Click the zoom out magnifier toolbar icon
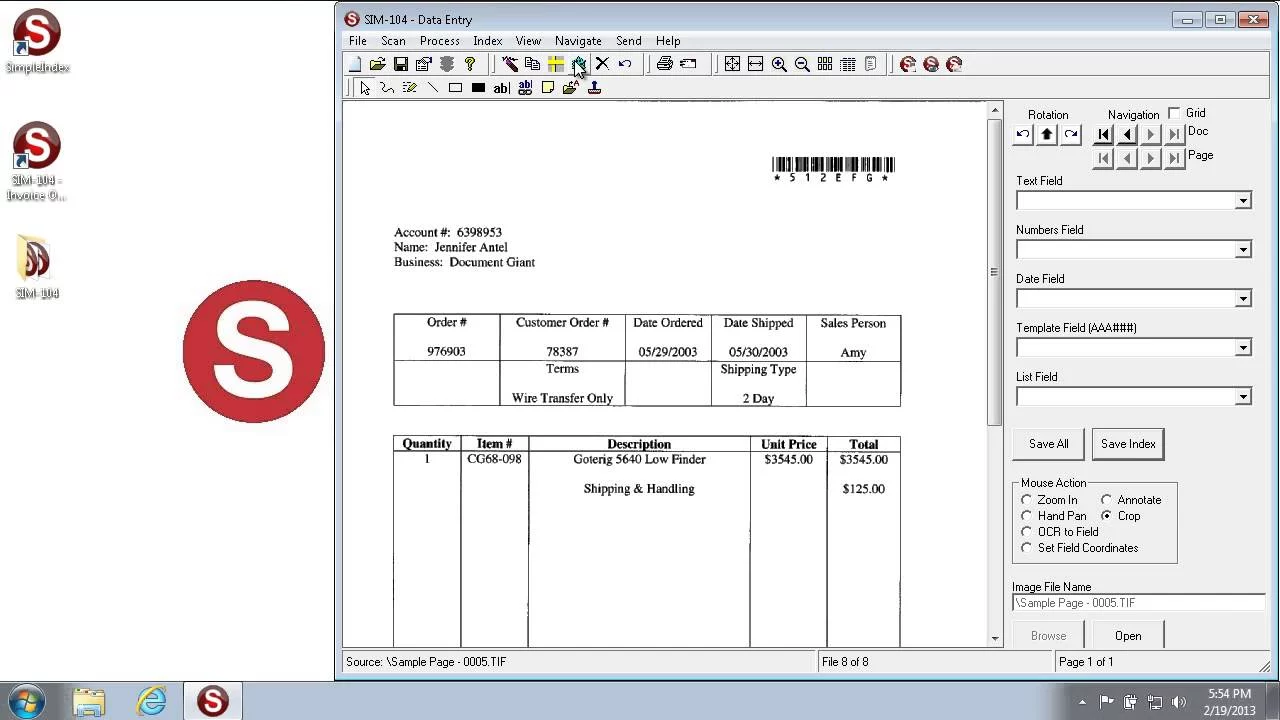This screenshot has width=1280, height=720. pyautogui.click(x=802, y=64)
